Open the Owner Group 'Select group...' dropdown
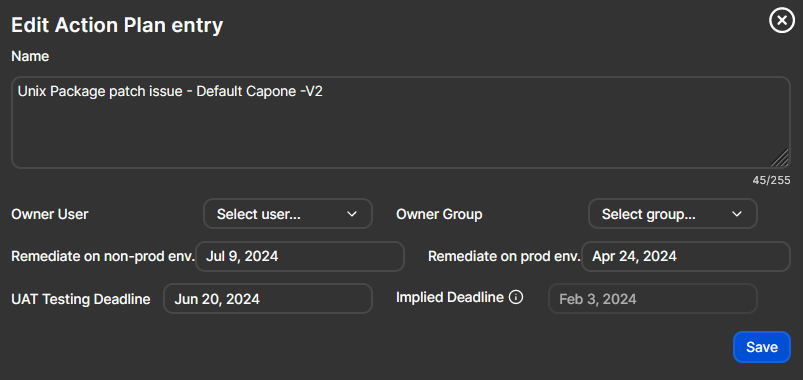Viewport: 803px width, 380px height. [672, 214]
